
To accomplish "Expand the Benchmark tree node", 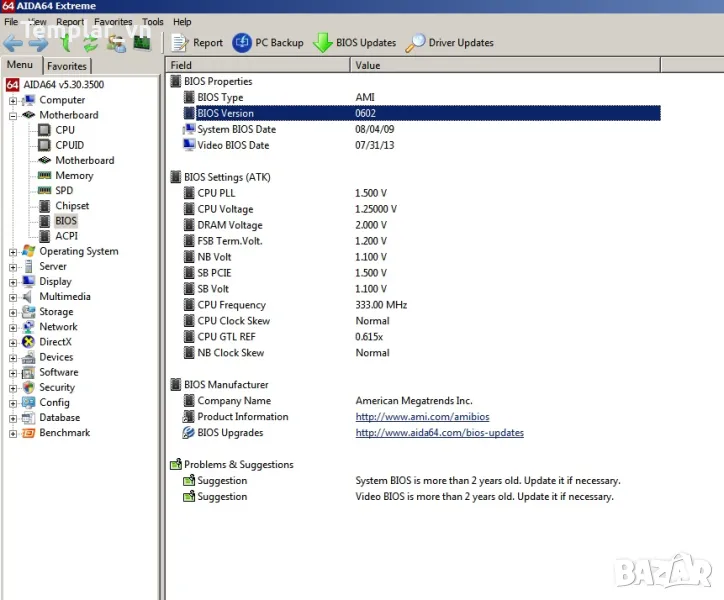I will click(13, 433).
